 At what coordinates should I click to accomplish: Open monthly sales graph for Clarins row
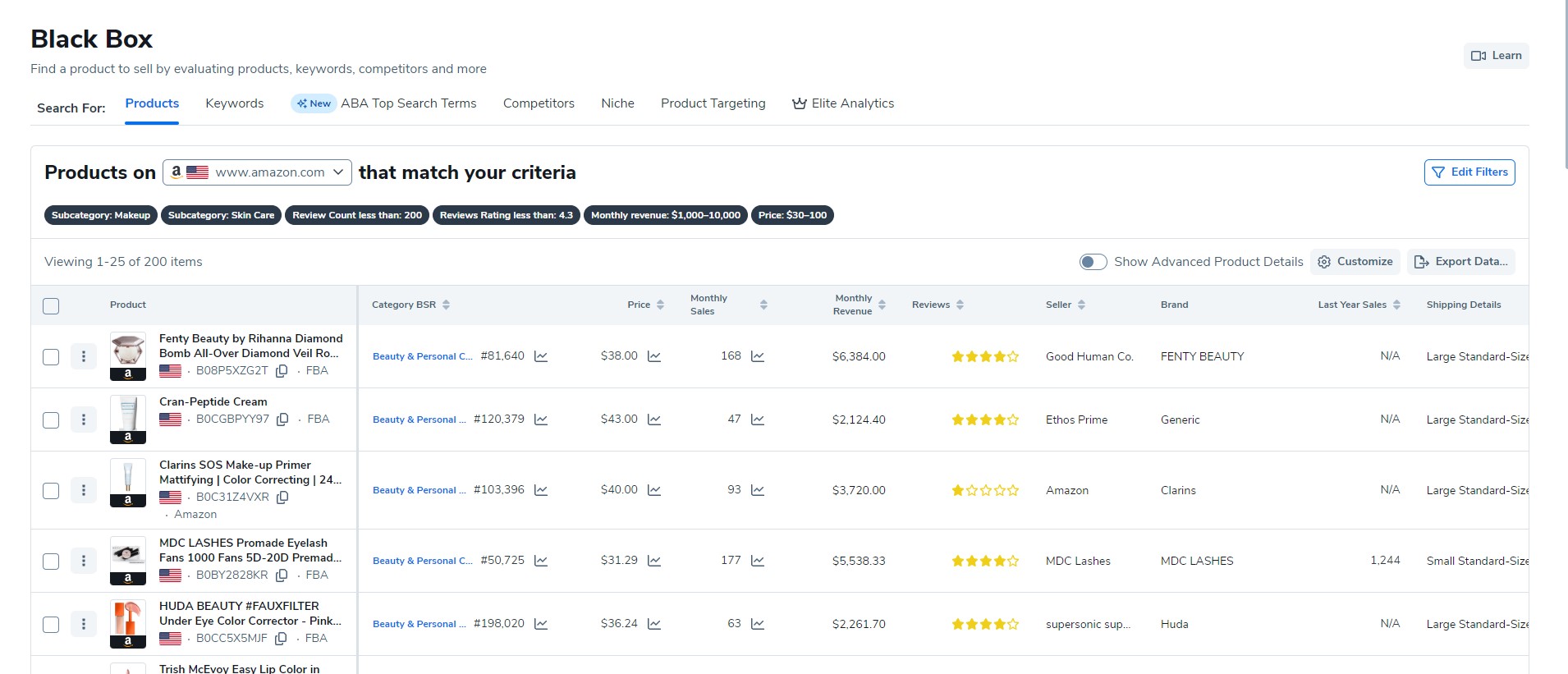(x=758, y=490)
